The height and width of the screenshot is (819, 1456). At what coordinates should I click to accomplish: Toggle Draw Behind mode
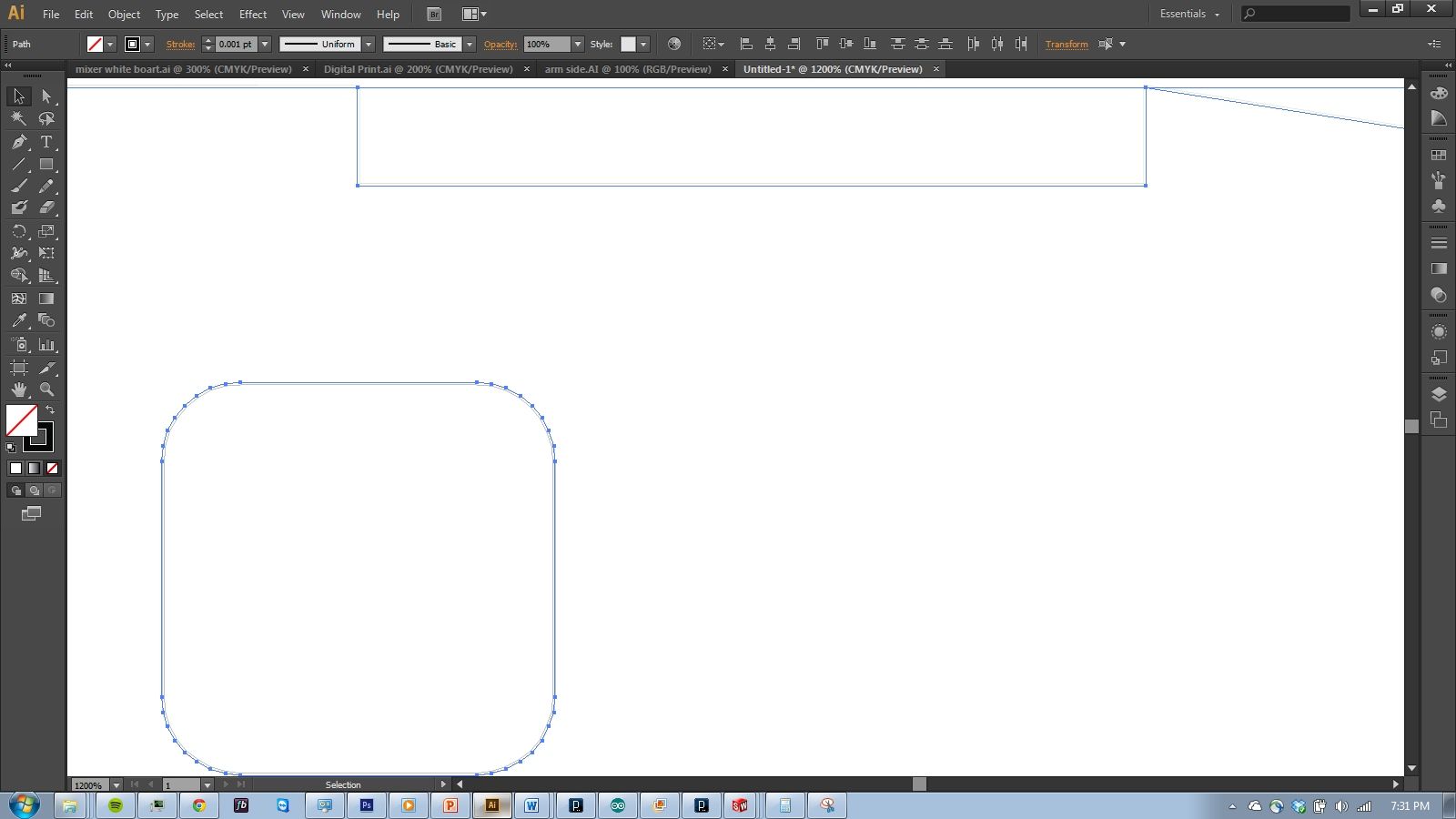pyautogui.click(x=34, y=490)
